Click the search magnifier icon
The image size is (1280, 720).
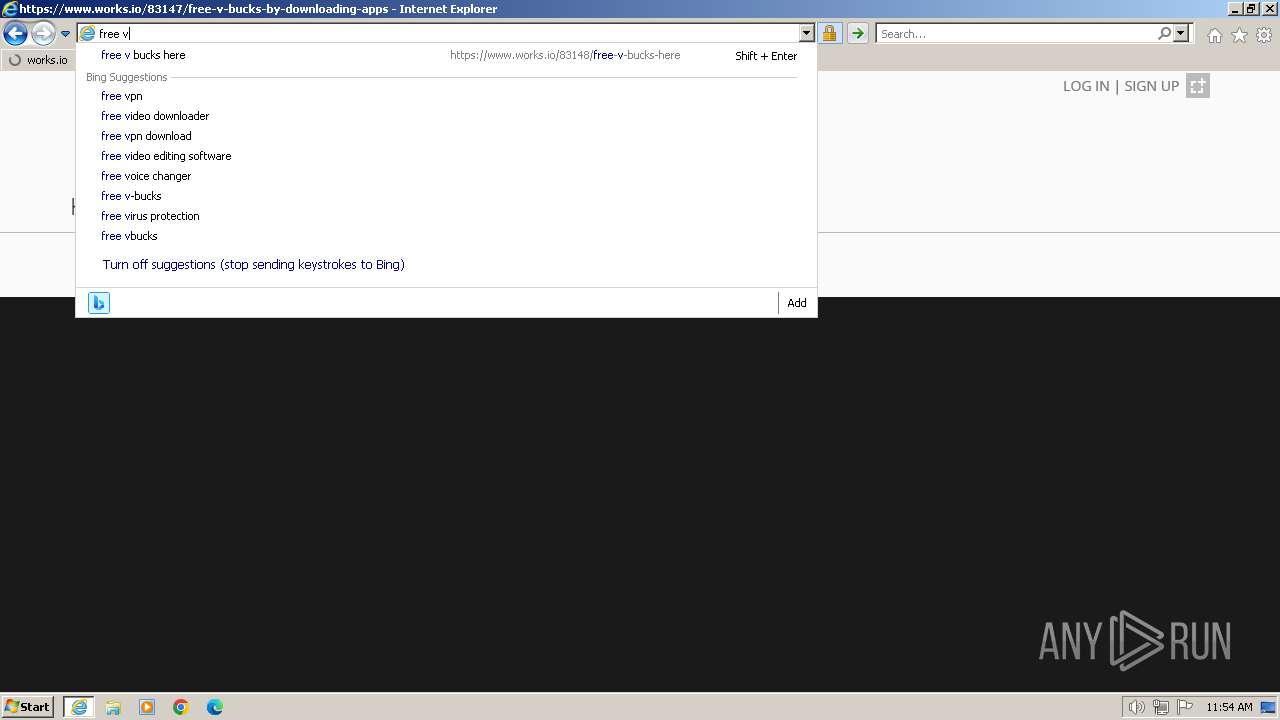1164,33
